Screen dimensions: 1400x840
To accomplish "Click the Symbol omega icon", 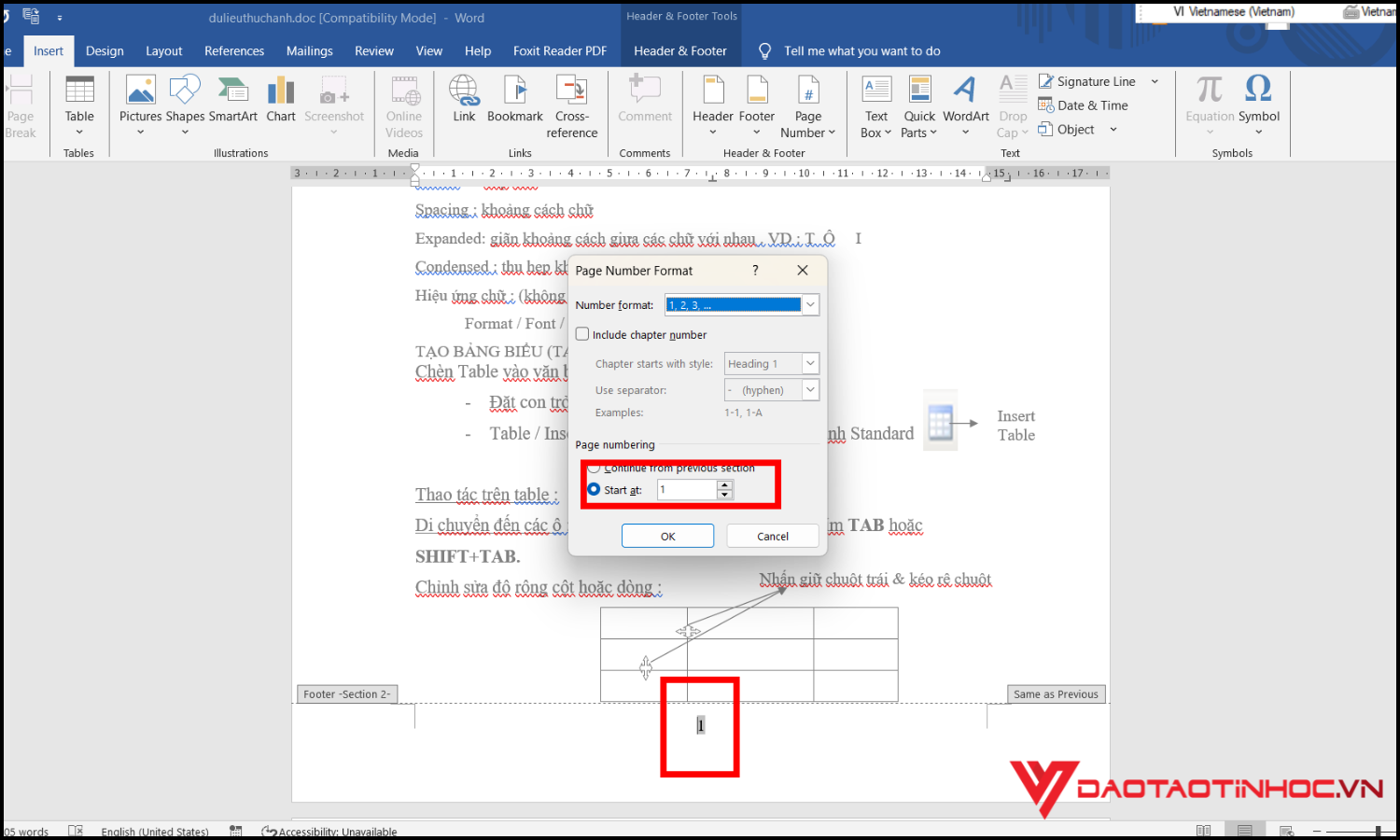I will [x=1258, y=91].
